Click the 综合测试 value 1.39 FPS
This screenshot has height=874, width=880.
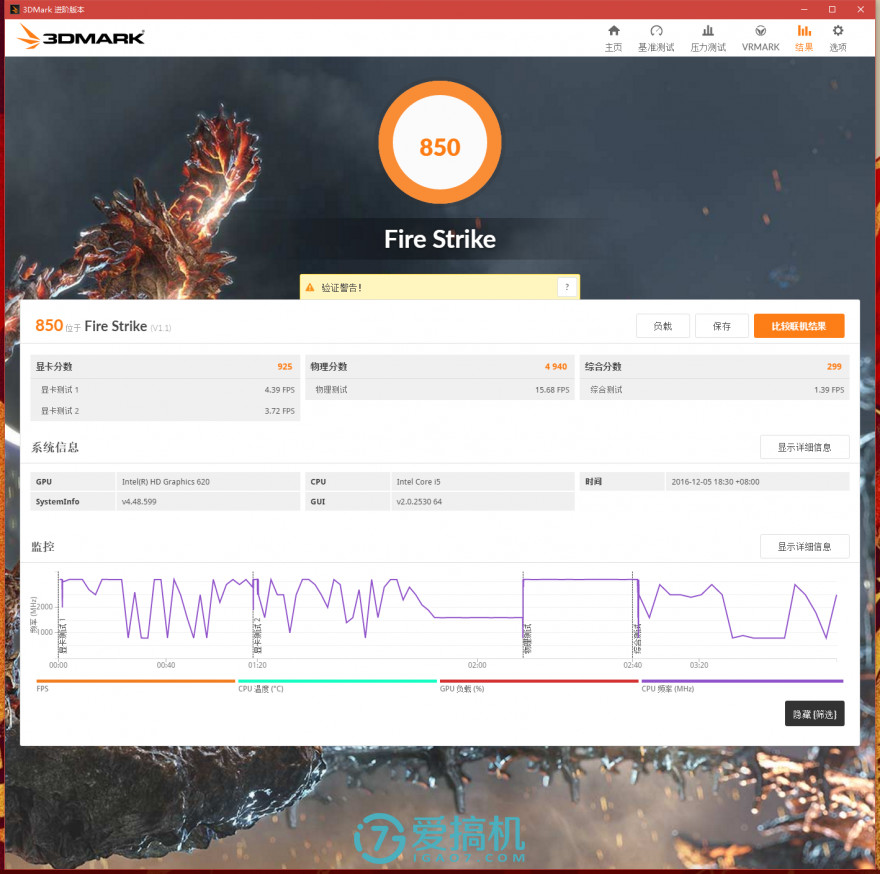829,390
